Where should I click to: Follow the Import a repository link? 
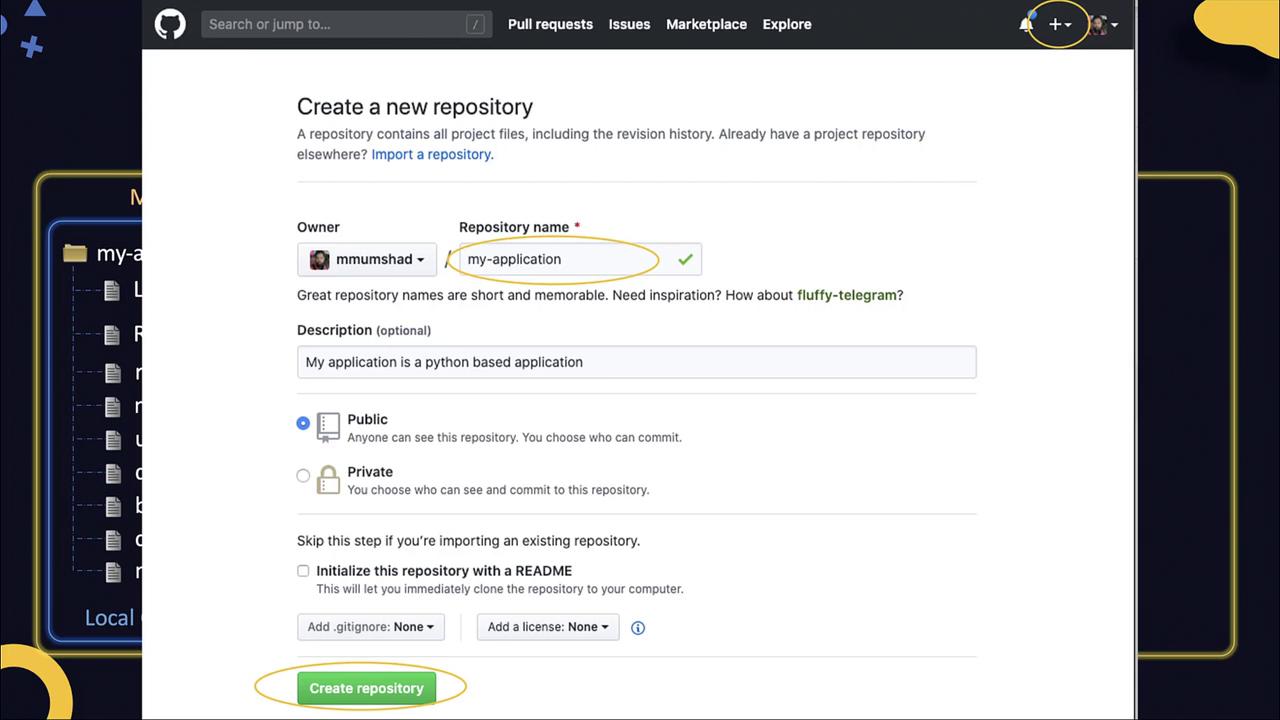[431, 154]
